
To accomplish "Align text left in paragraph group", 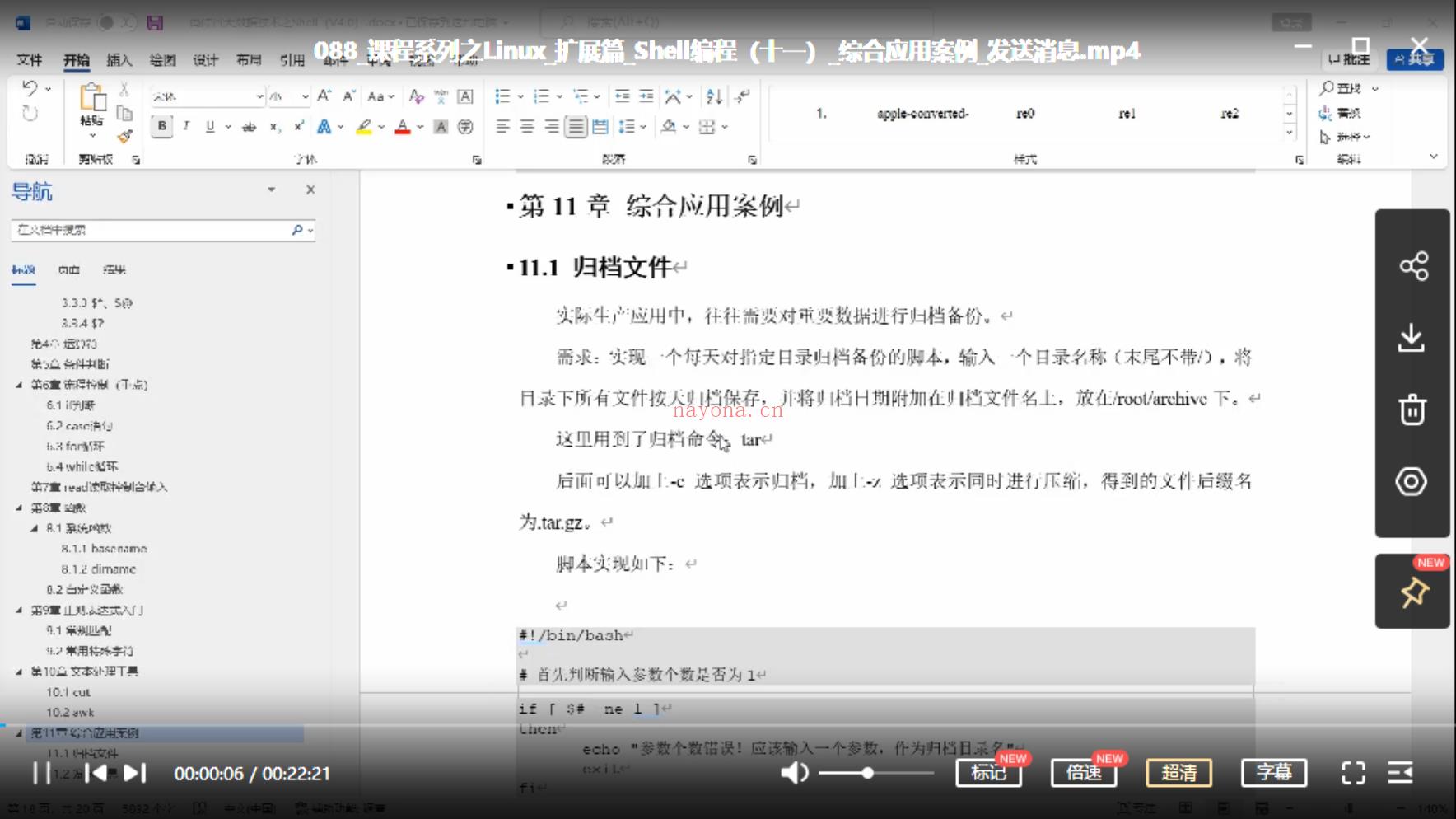I will click(503, 126).
